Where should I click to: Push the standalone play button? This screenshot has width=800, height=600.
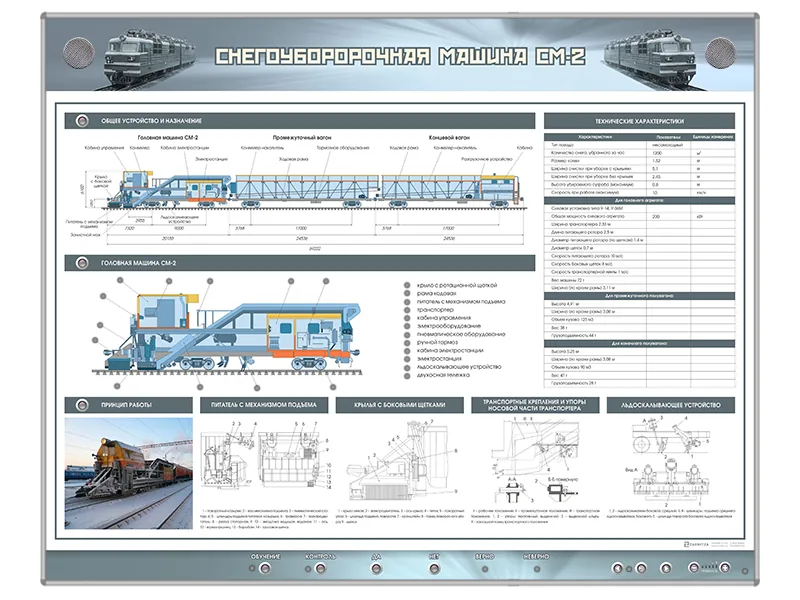coord(666,568)
